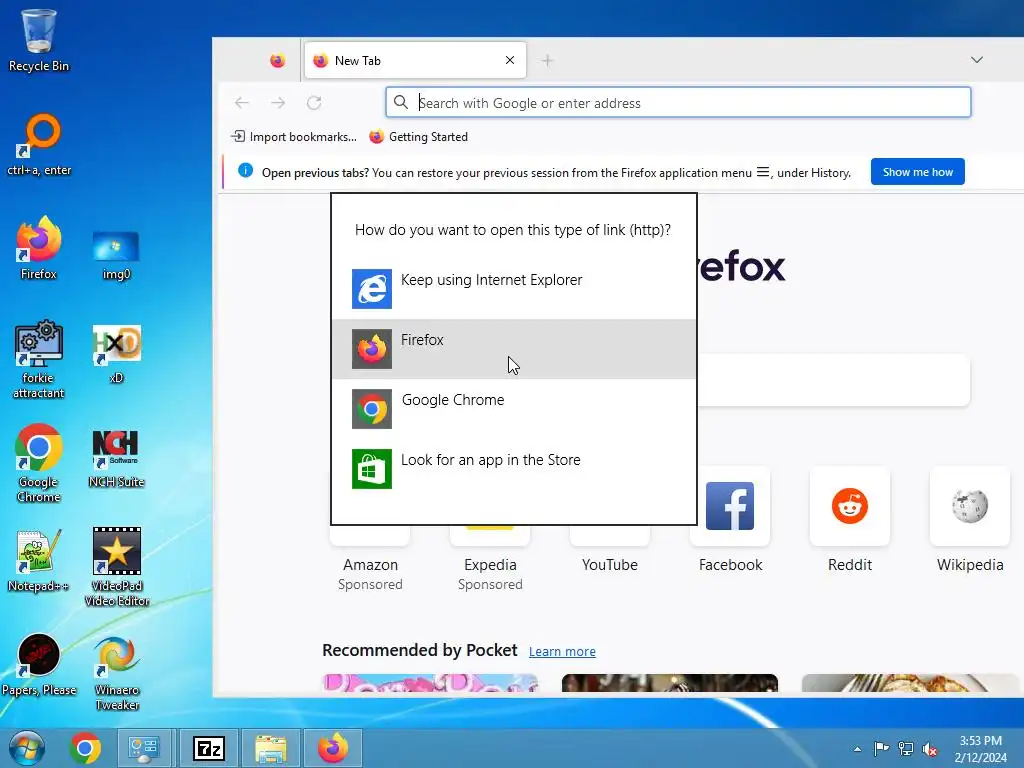This screenshot has height=768, width=1024.
Task: Open the NCH Suite desktop shortcut
Action: coord(116,458)
